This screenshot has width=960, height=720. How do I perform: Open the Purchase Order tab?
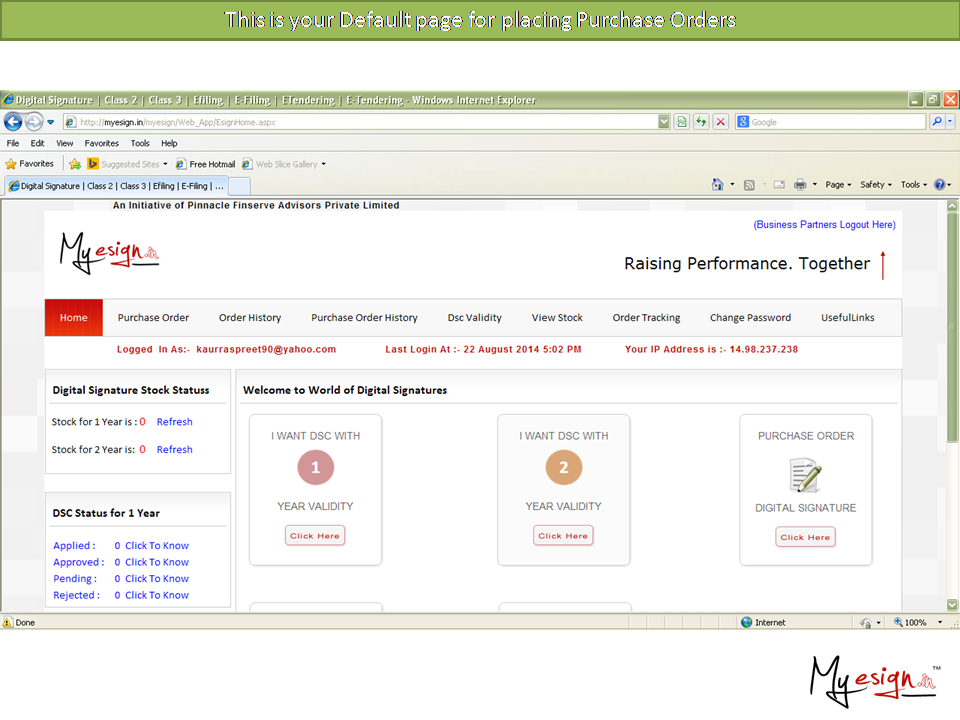tap(153, 318)
